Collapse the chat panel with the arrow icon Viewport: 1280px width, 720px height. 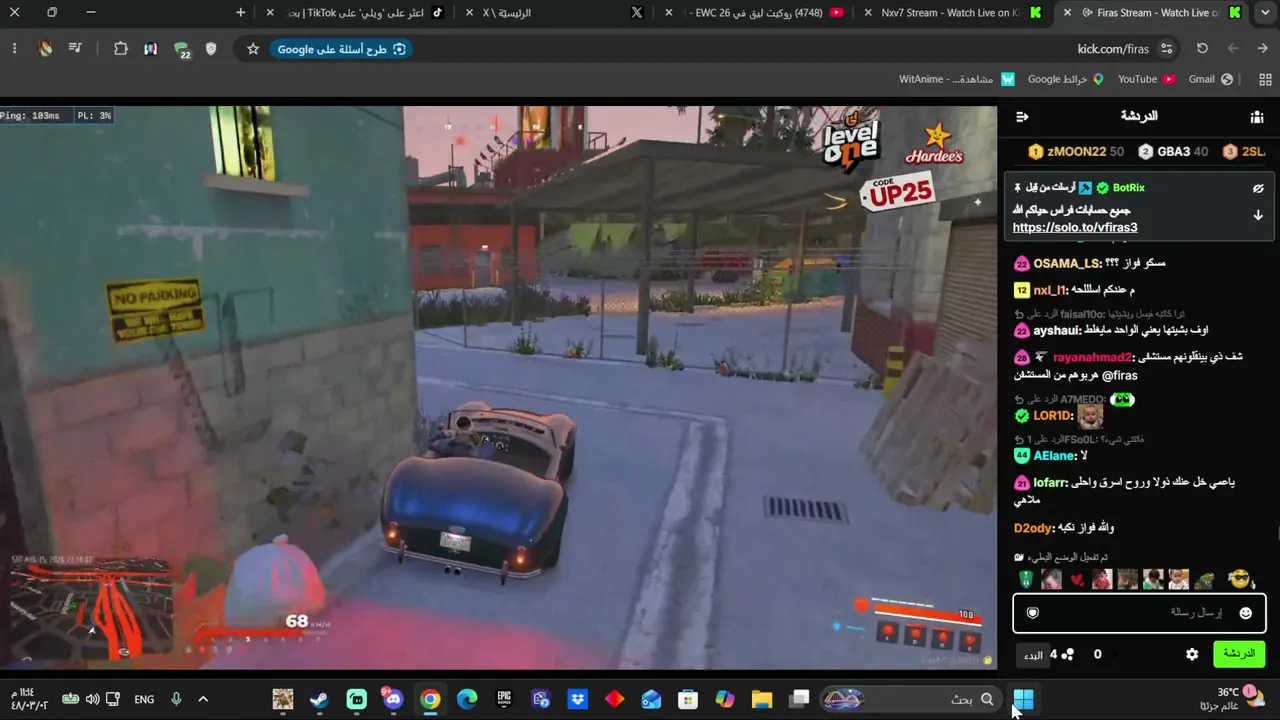1022,117
